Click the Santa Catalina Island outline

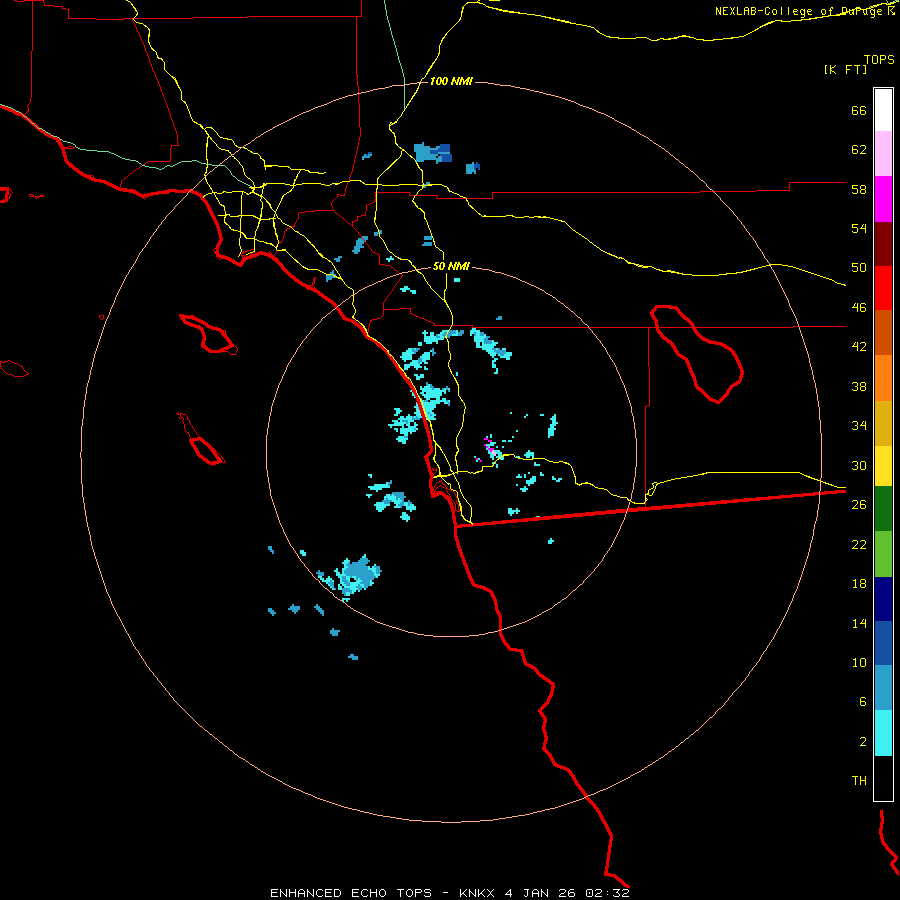208,333
